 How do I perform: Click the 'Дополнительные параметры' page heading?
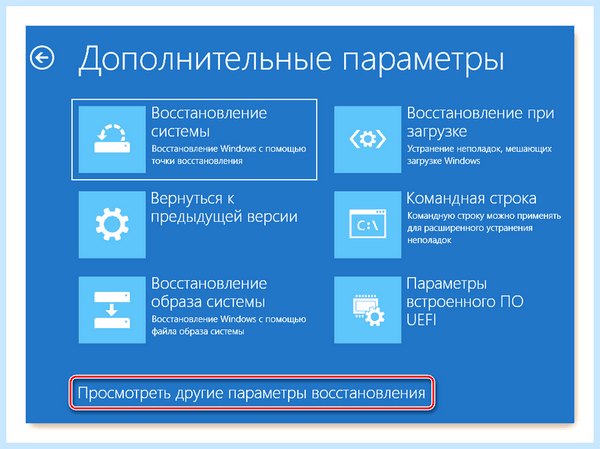click(x=291, y=60)
